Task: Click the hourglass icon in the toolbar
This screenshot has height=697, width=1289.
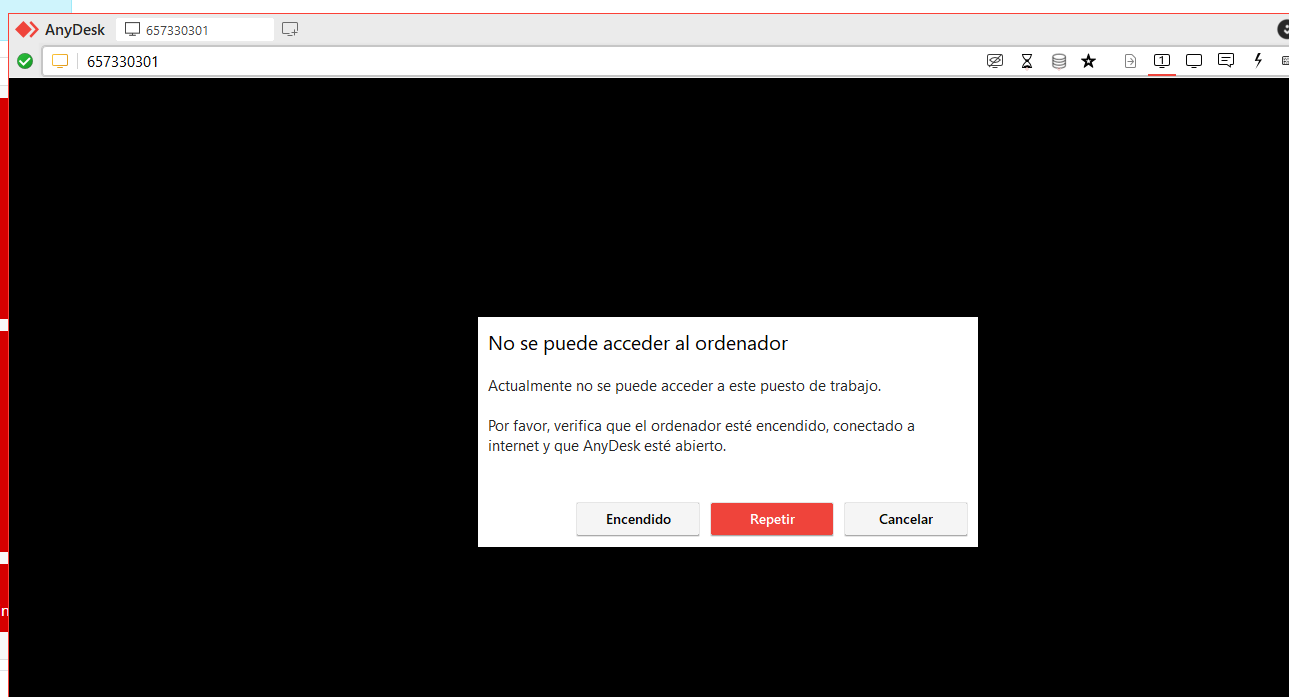Action: 1026,61
